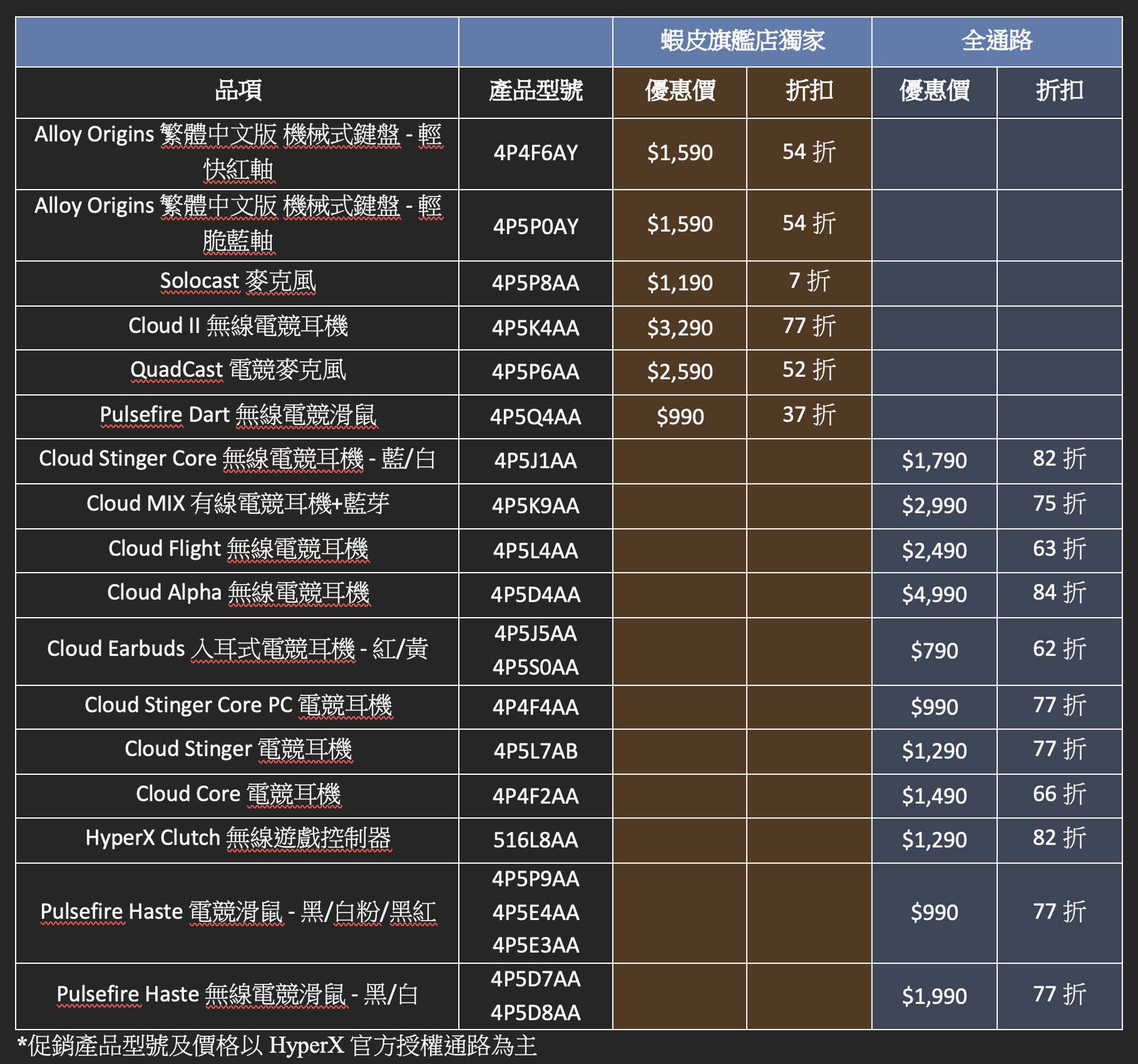Click the $790 price cell
Image resolution: width=1138 pixels, height=1064 pixels.
[934, 651]
